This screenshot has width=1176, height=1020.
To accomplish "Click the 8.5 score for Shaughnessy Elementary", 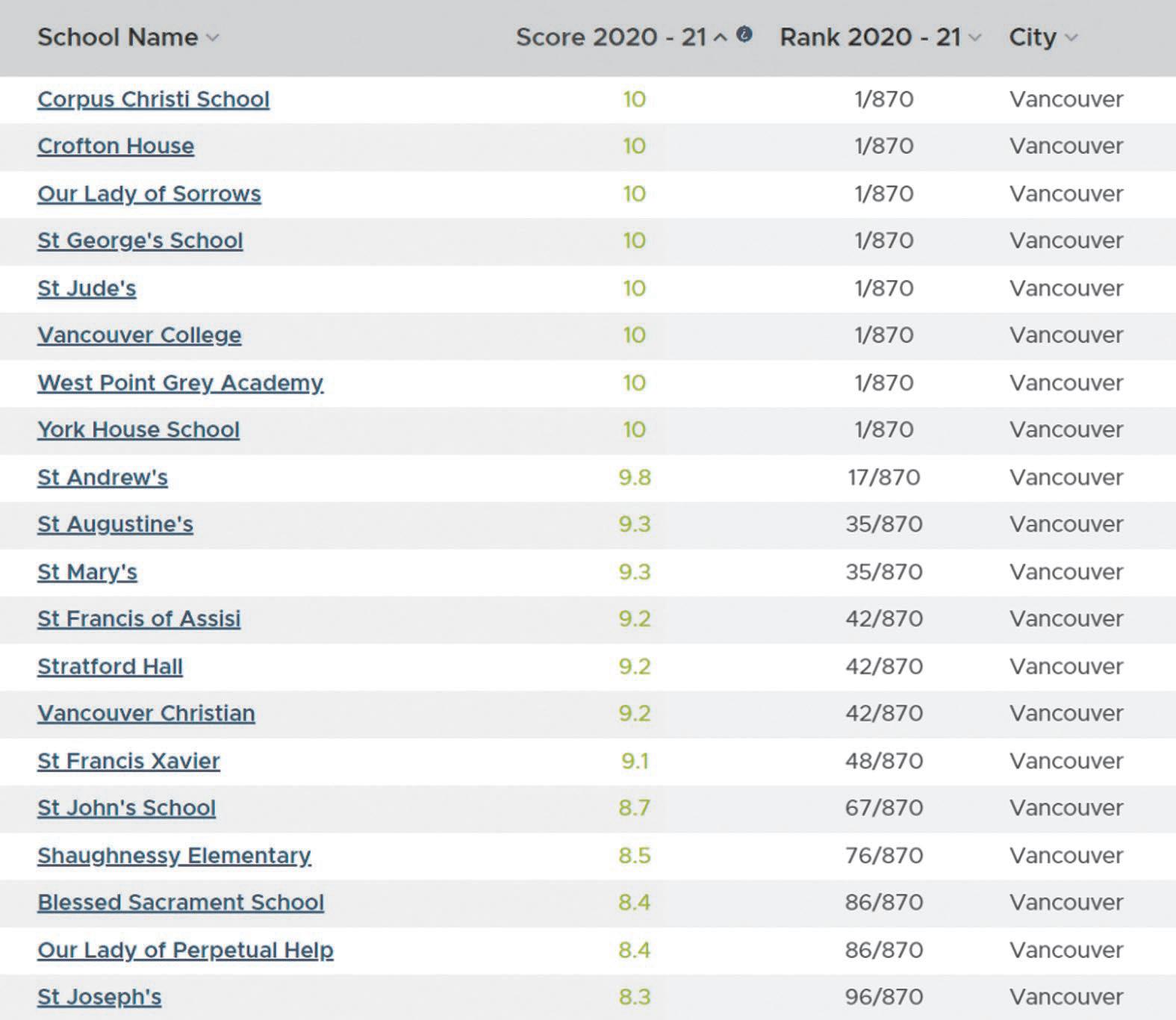I will click(635, 856).
